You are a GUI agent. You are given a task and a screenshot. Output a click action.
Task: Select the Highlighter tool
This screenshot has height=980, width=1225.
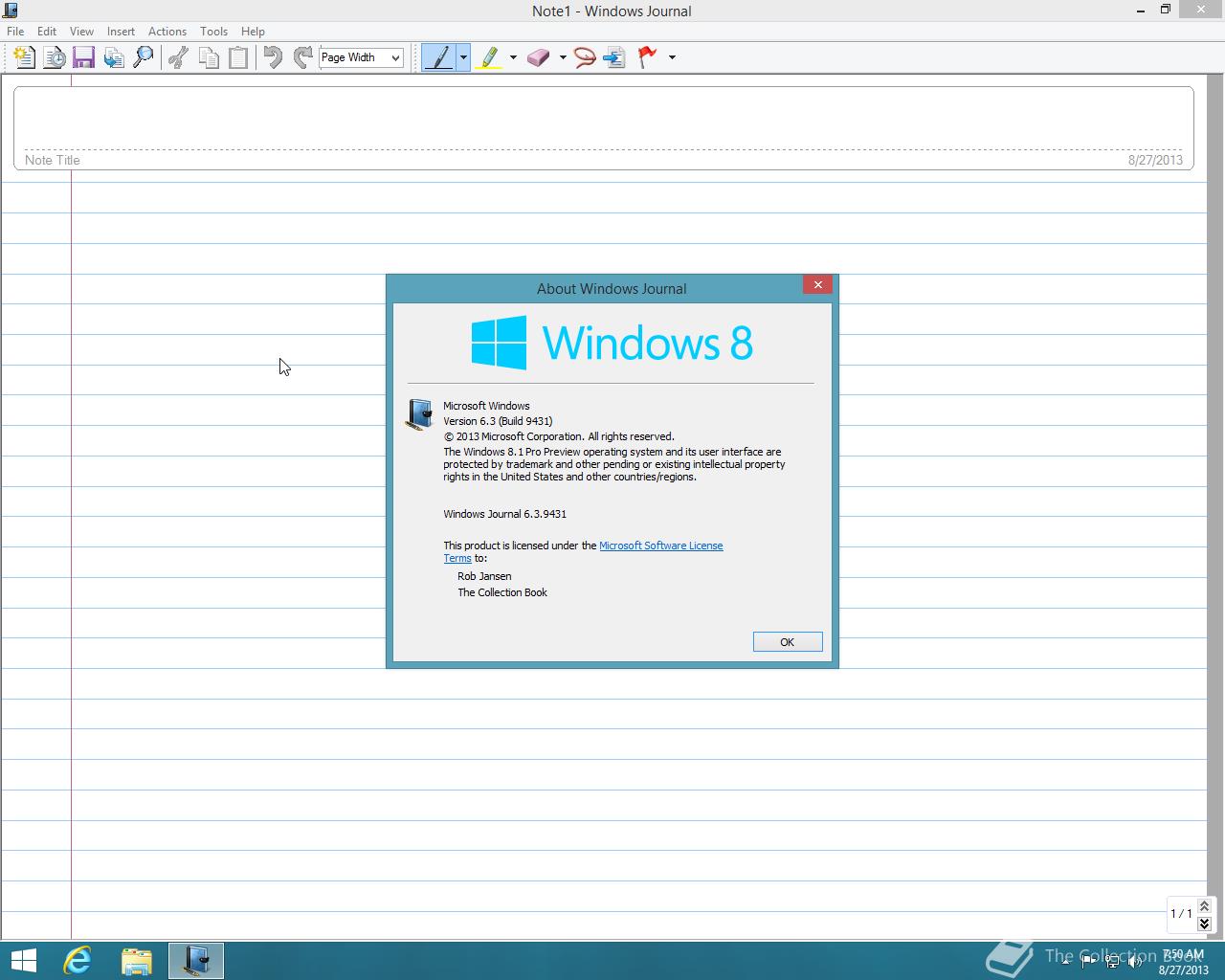pos(490,57)
